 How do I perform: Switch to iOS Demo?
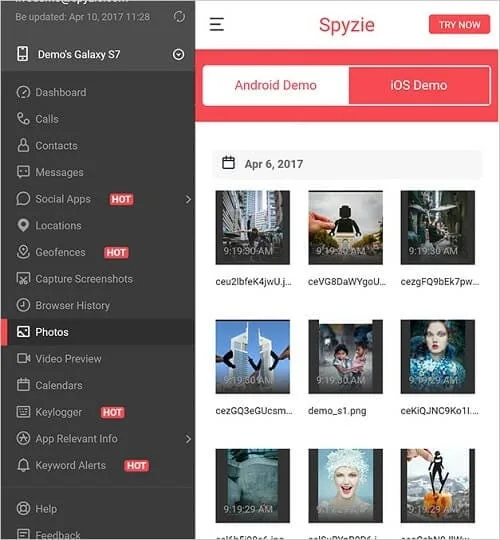tap(419, 85)
